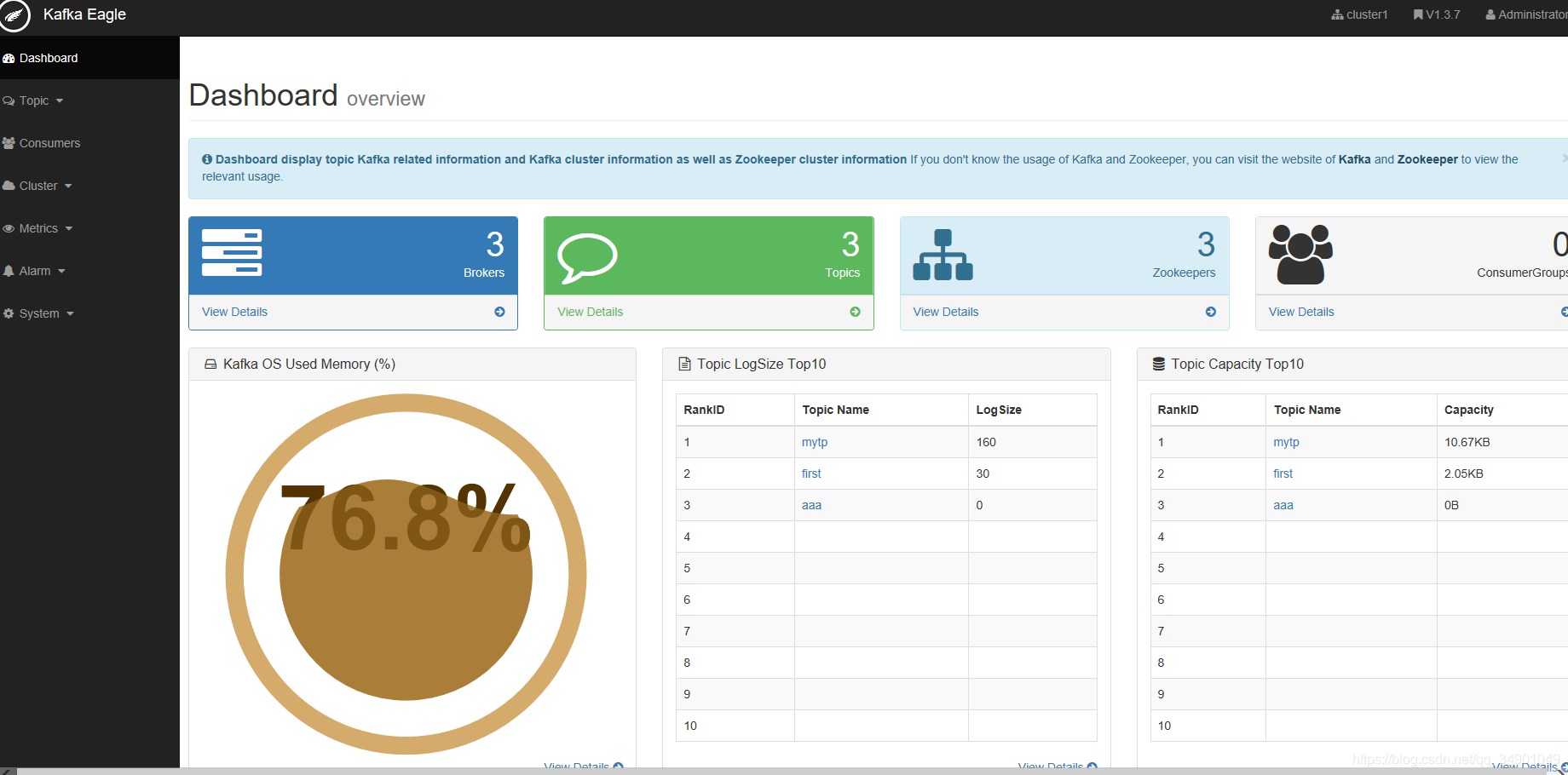
Task: Click arrow icon on Zookeepers card footer
Action: [x=1211, y=312]
